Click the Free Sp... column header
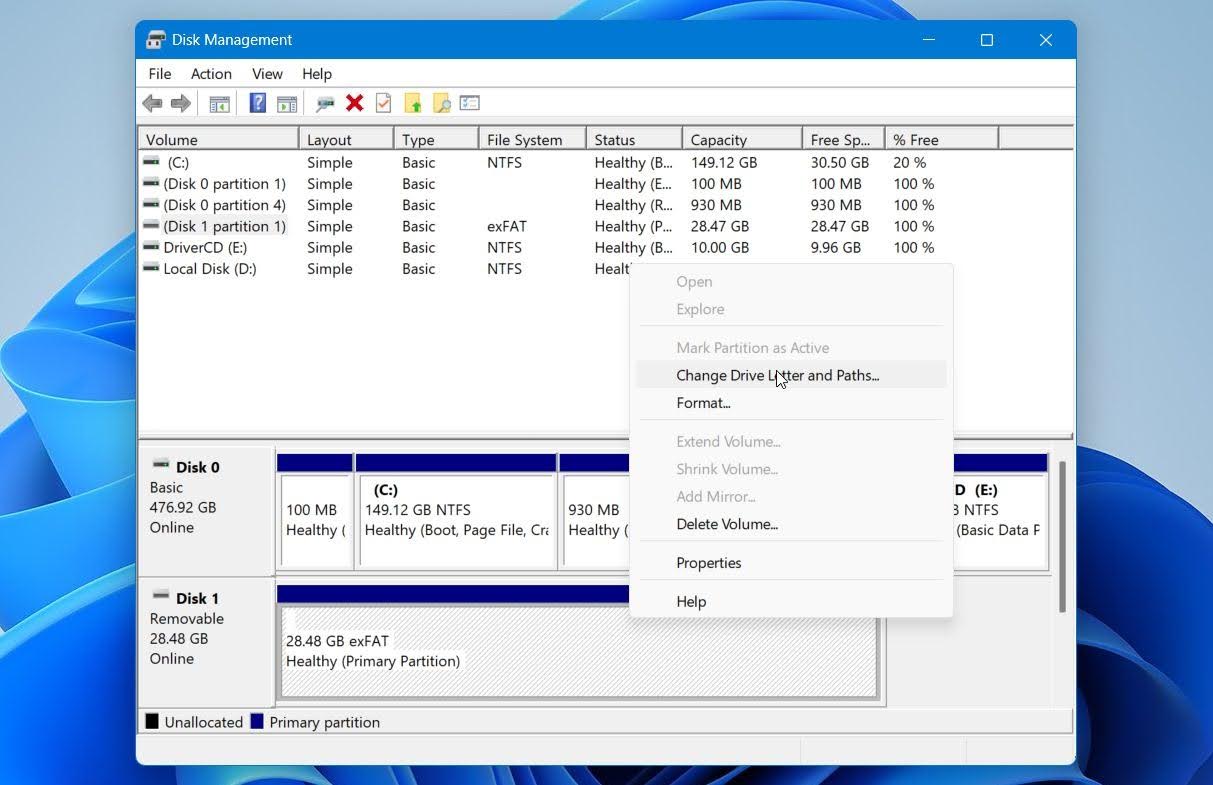1213x785 pixels. pyautogui.click(x=843, y=139)
